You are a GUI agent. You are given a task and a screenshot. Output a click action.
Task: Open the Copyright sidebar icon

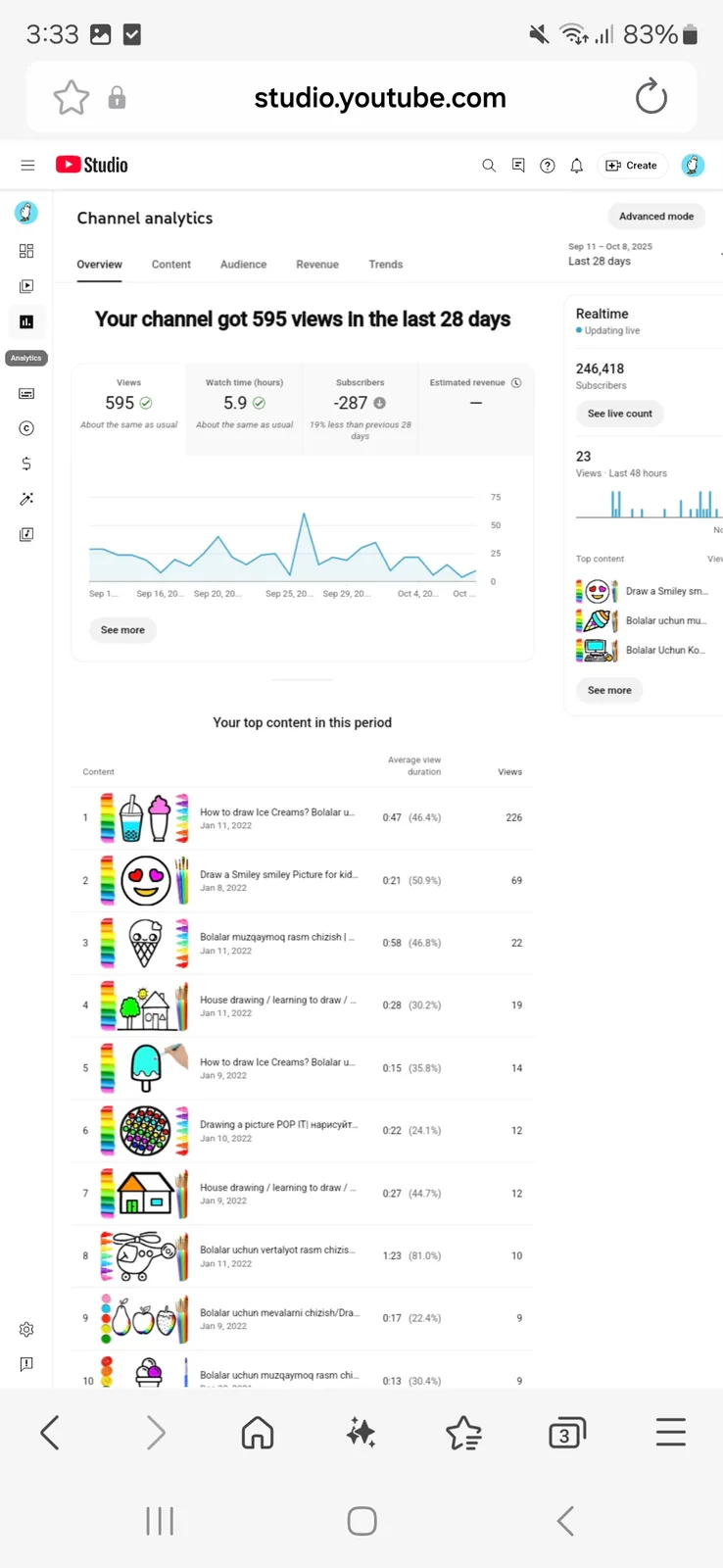click(26, 428)
